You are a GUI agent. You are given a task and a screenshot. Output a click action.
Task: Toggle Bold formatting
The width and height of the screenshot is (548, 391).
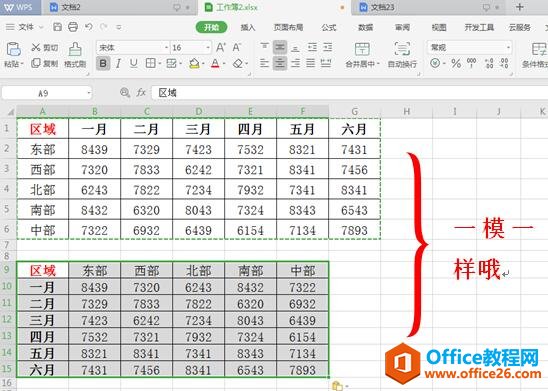[x=103, y=63]
